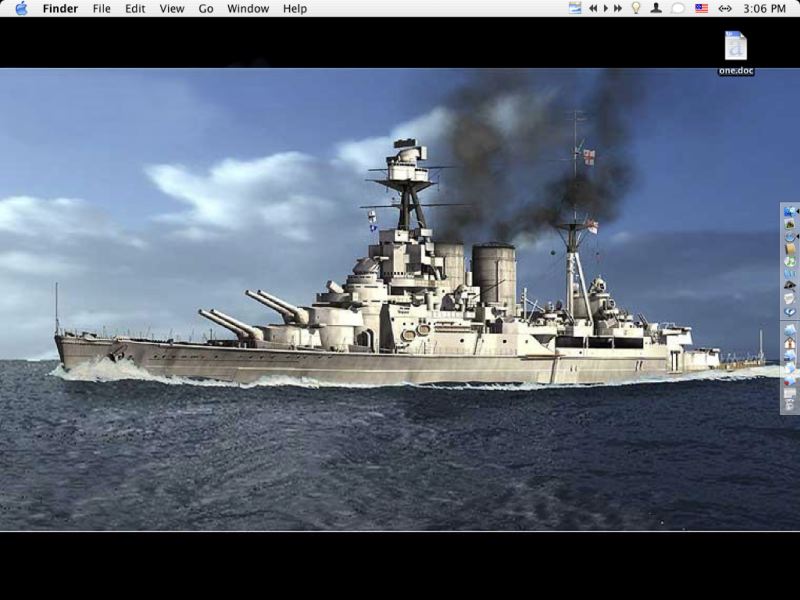Screen dimensions: 800x600
Task: Open the US flag input menu
Action: pos(701,8)
